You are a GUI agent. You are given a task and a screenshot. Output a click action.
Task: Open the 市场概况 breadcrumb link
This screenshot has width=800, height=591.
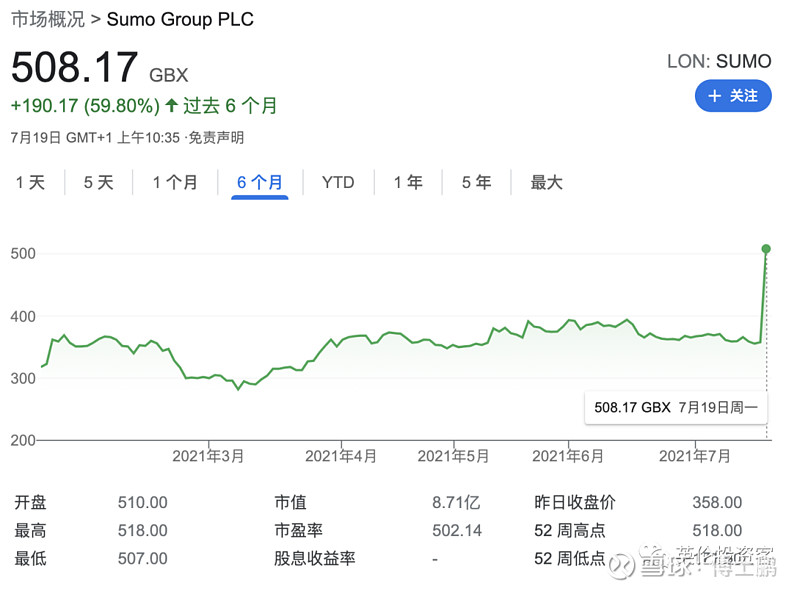(48, 19)
